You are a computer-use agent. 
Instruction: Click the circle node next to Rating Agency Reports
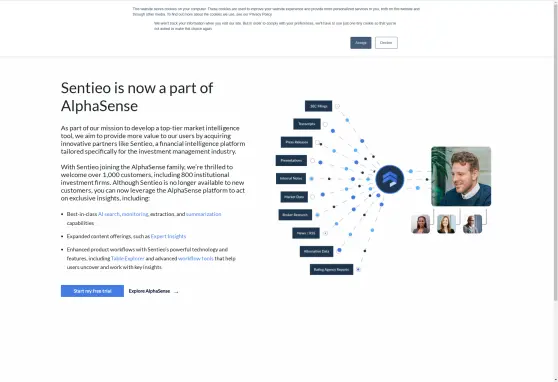(358, 270)
